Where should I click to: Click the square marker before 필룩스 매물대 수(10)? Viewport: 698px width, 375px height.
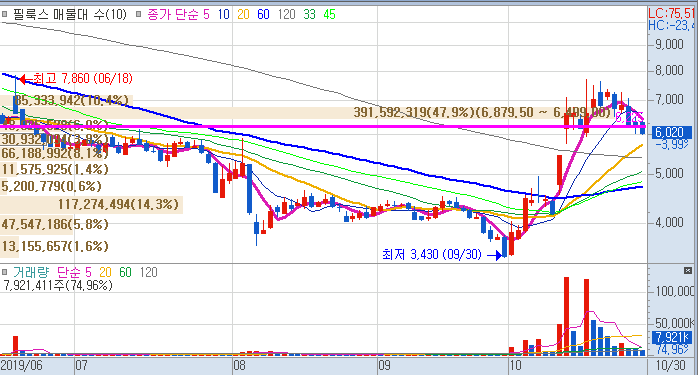[x=5, y=14]
